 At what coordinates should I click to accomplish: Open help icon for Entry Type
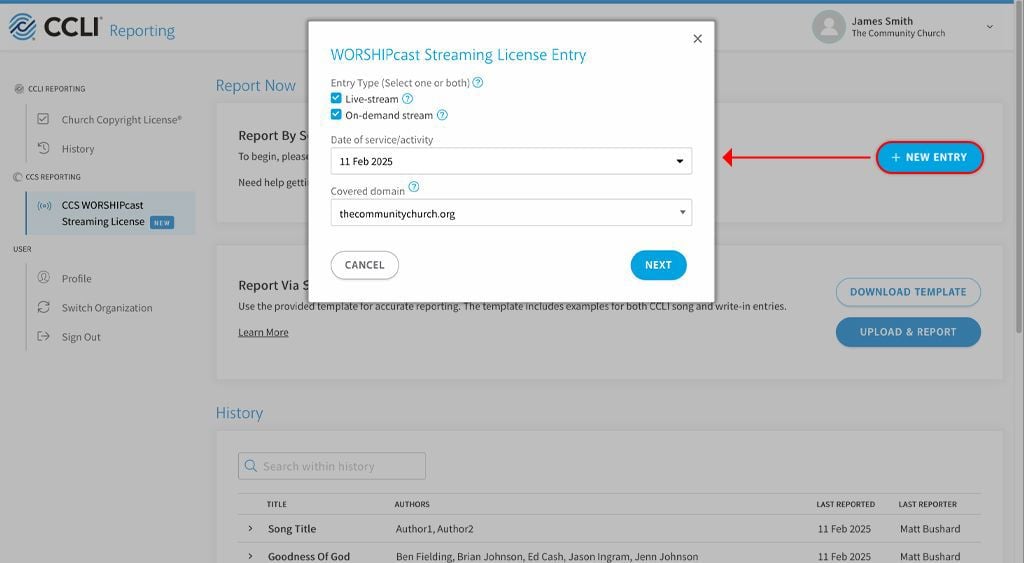(x=477, y=82)
